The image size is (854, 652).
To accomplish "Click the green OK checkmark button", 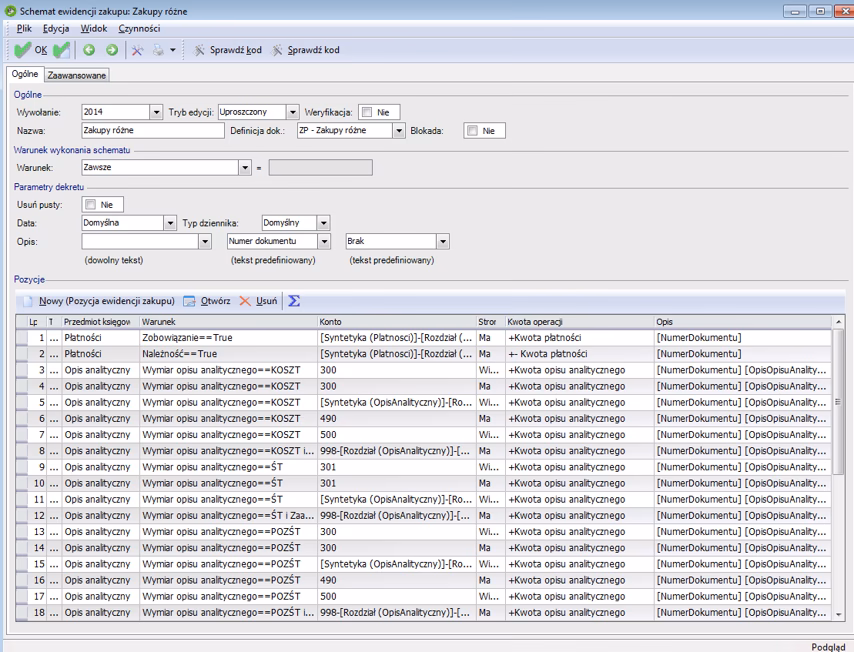I will 30,50.
